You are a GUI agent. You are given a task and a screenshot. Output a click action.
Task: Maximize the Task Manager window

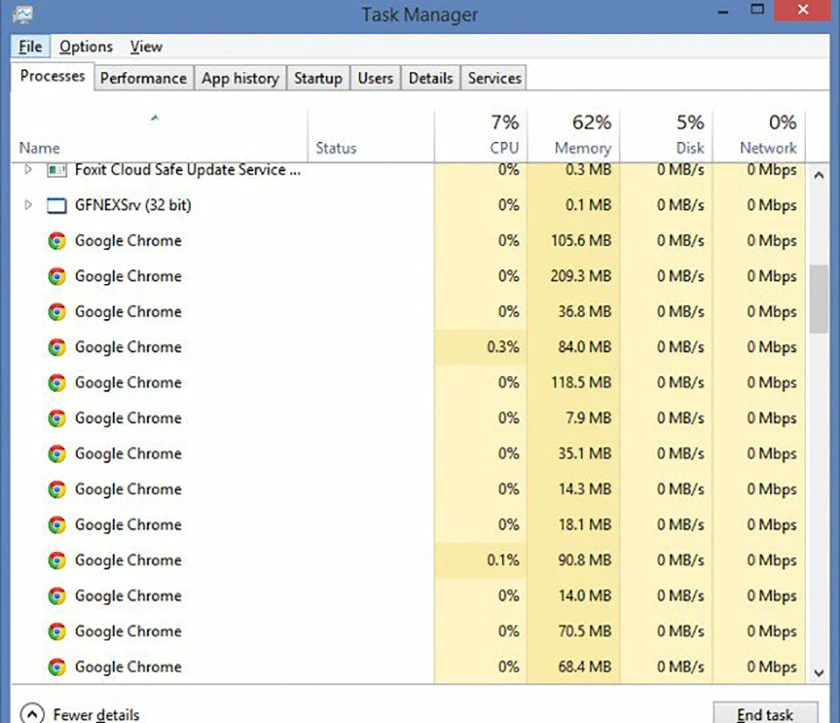[x=757, y=10]
